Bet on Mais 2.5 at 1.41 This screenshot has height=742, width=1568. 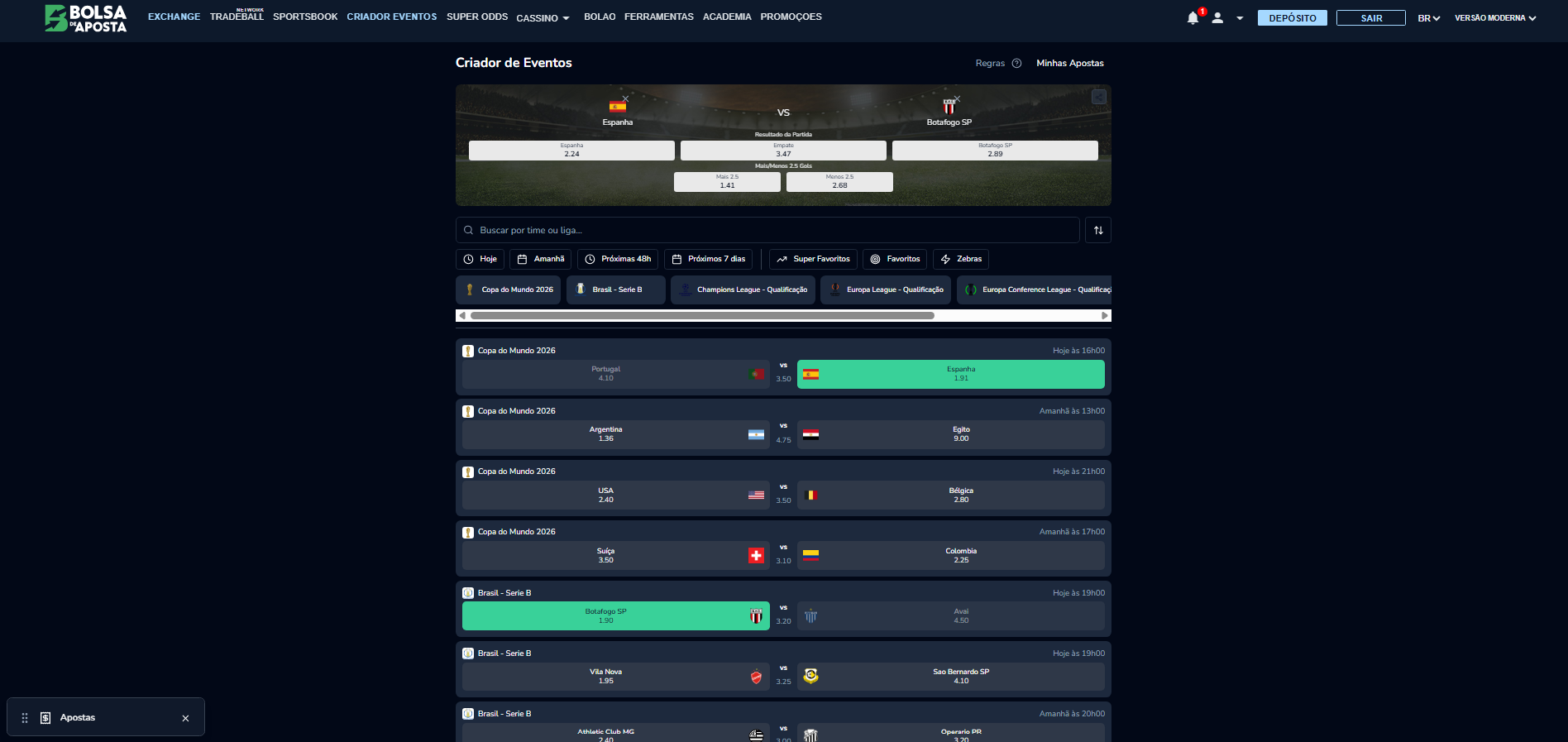pos(727,182)
